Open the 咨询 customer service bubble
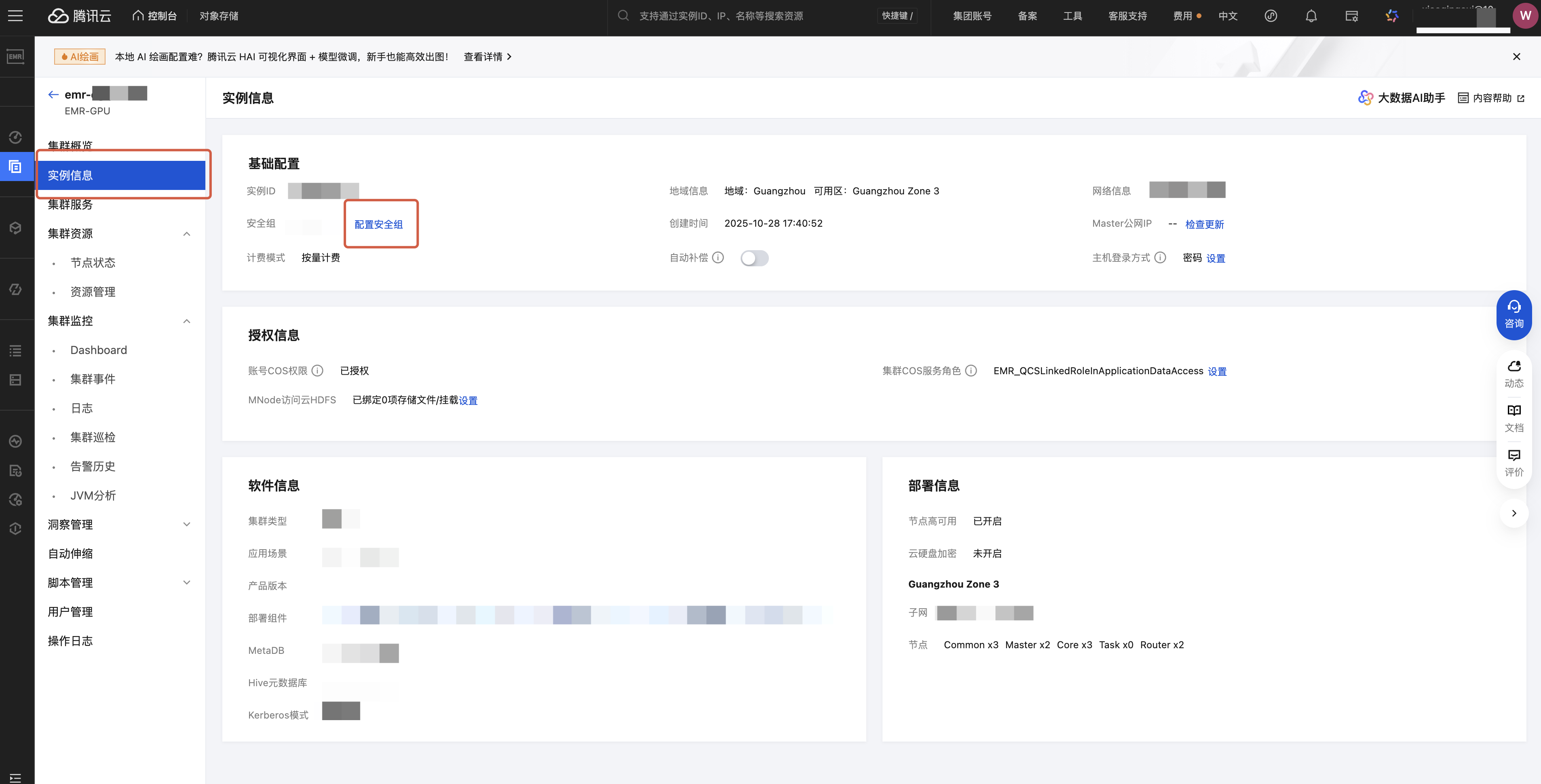This screenshot has width=1541, height=784. pyautogui.click(x=1514, y=314)
